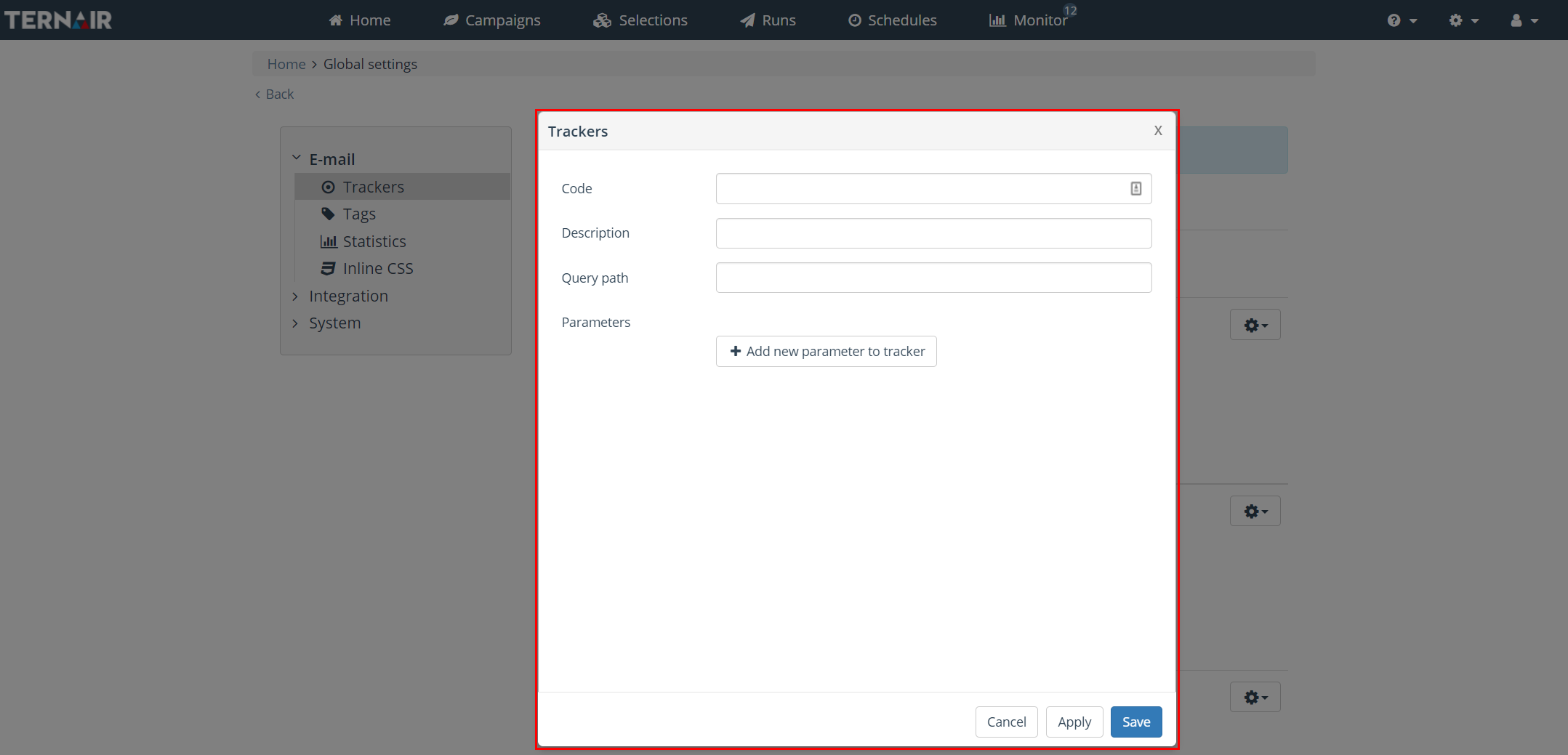Click the Schedules clock icon

[855, 20]
